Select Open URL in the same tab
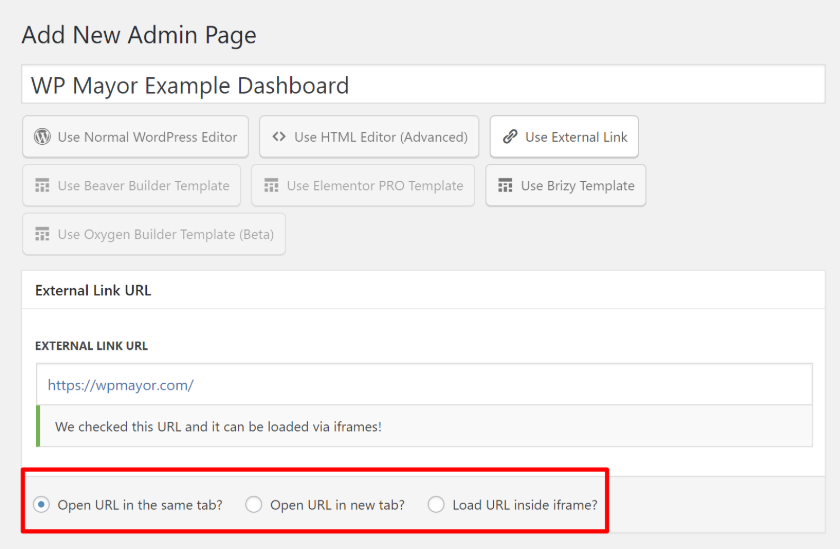The width and height of the screenshot is (840, 549). 41,505
